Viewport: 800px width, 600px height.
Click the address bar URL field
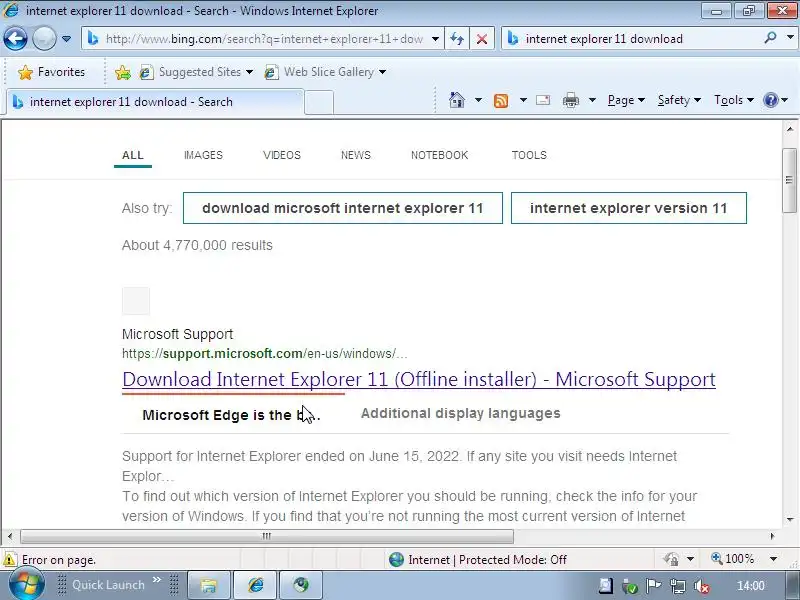coord(264,39)
